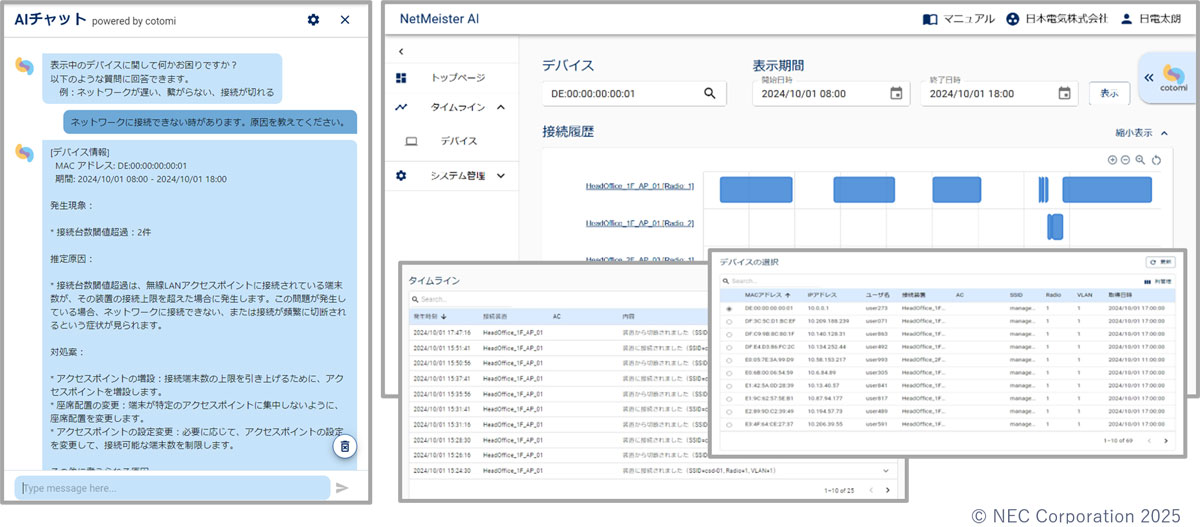The width and height of the screenshot is (1200, 527).
Task: Open マニュアル from the top bar
Action: [x=959, y=19]
